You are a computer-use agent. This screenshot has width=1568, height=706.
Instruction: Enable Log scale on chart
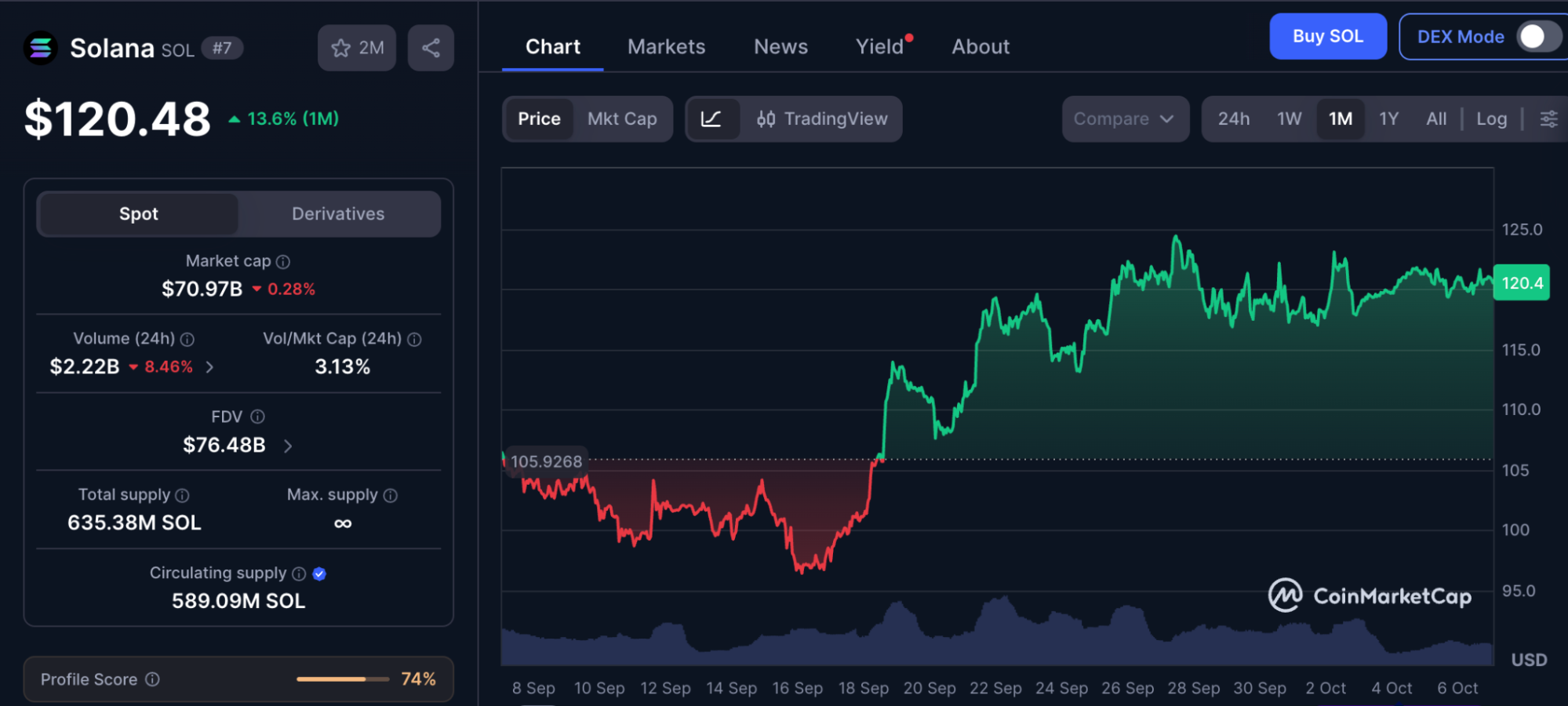pos(1491,119)
